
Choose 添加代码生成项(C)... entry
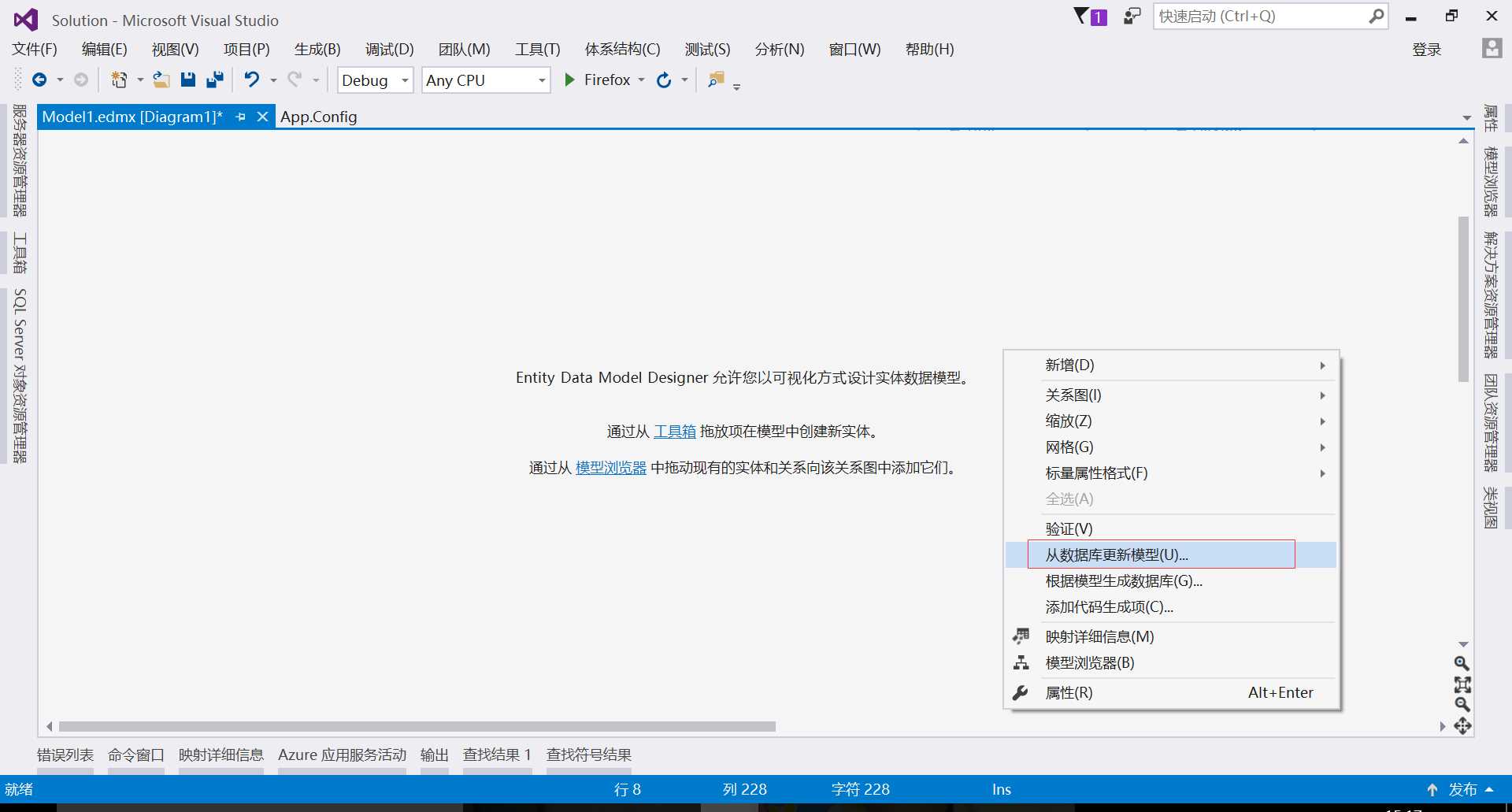tap(1171, 607)
